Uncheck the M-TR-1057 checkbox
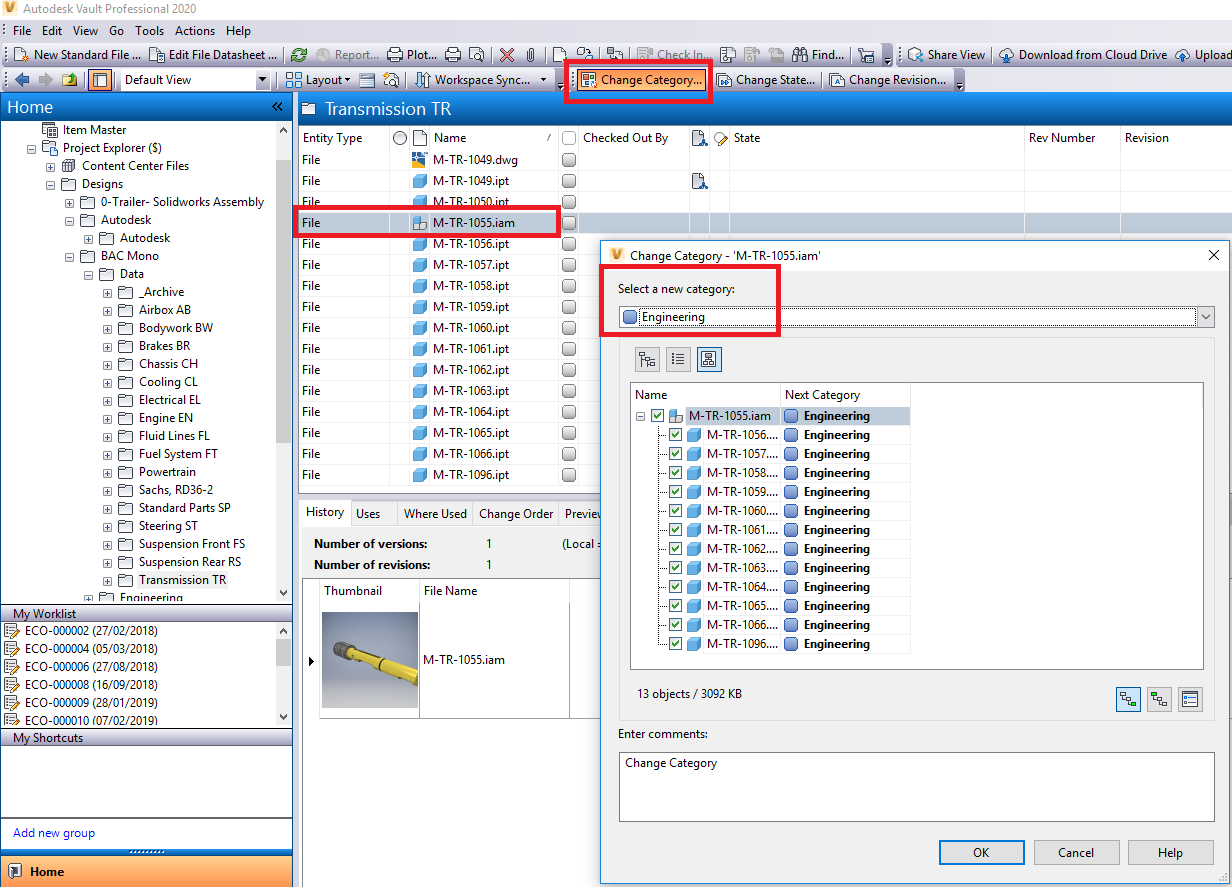The height and width of the screenshot is (887, 1232). click(676, 454)
